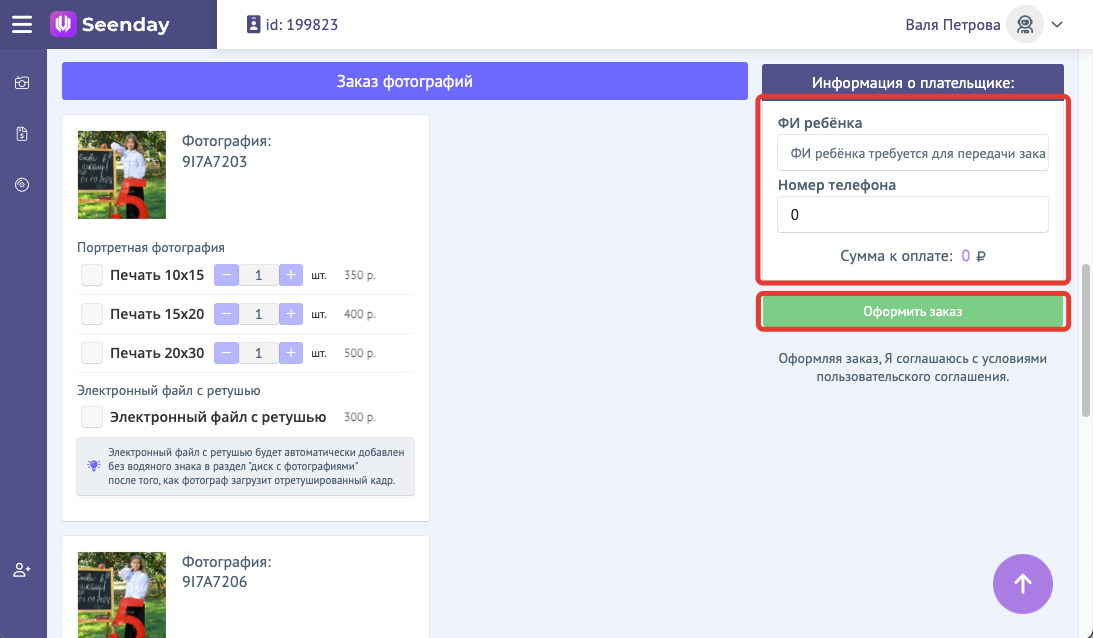Viewport: 1093px width, 638px height.
Task: Focus the ФИ ребёнка input field
Action: [x=912, y=153]
